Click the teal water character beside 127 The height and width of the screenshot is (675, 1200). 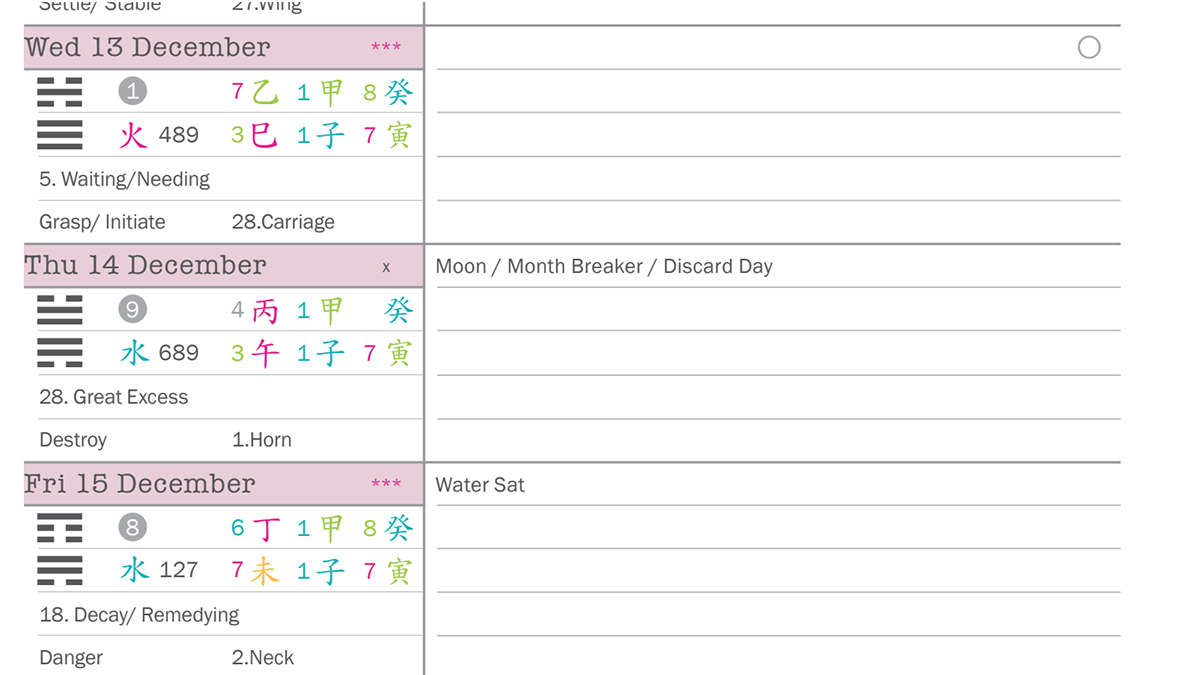point(134,570)
